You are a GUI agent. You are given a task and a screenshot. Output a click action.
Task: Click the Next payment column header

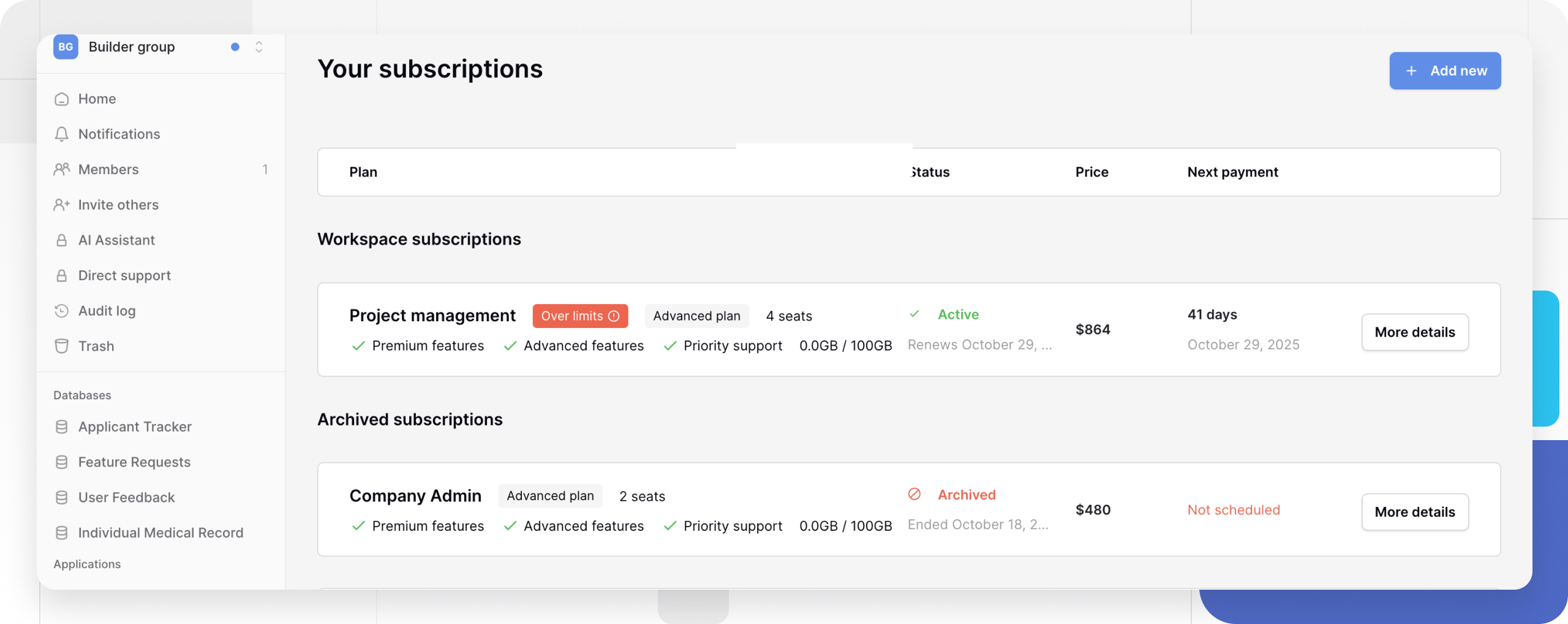1232,172
